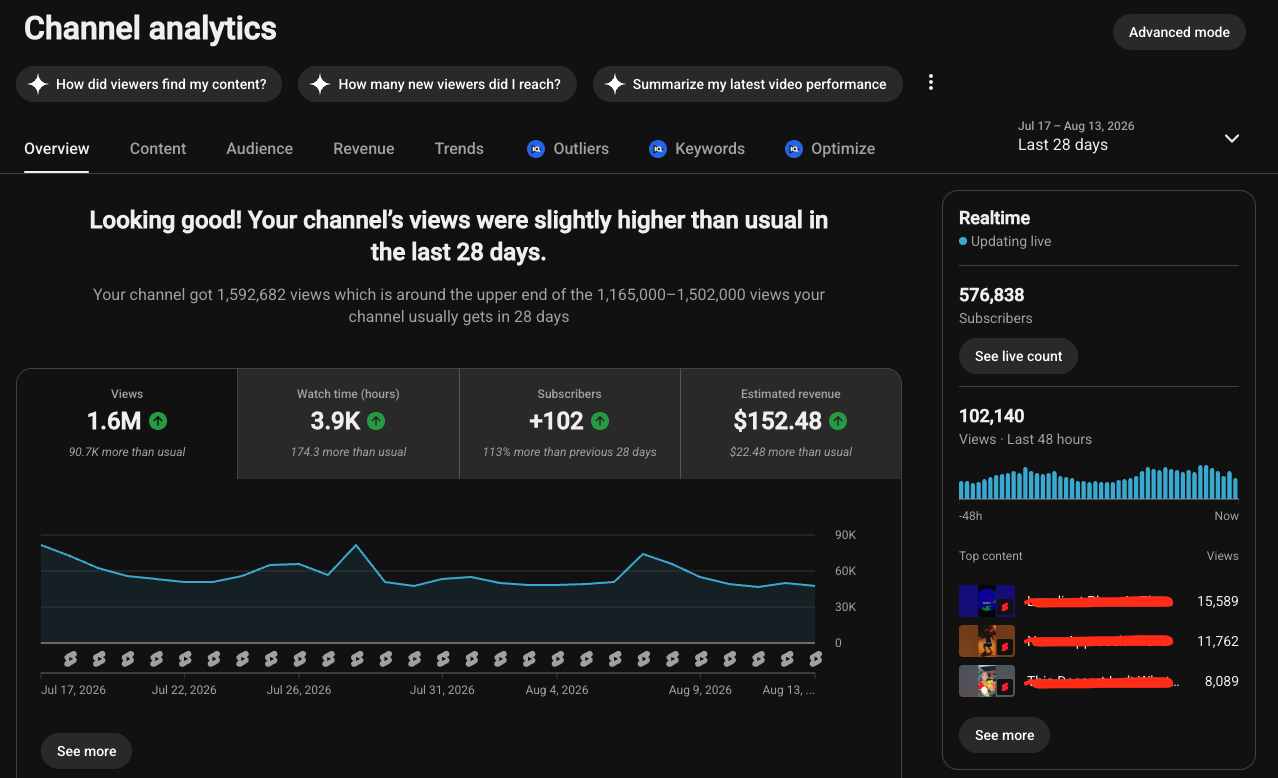
Task: Open the Revenue tab
Action: 363,148
